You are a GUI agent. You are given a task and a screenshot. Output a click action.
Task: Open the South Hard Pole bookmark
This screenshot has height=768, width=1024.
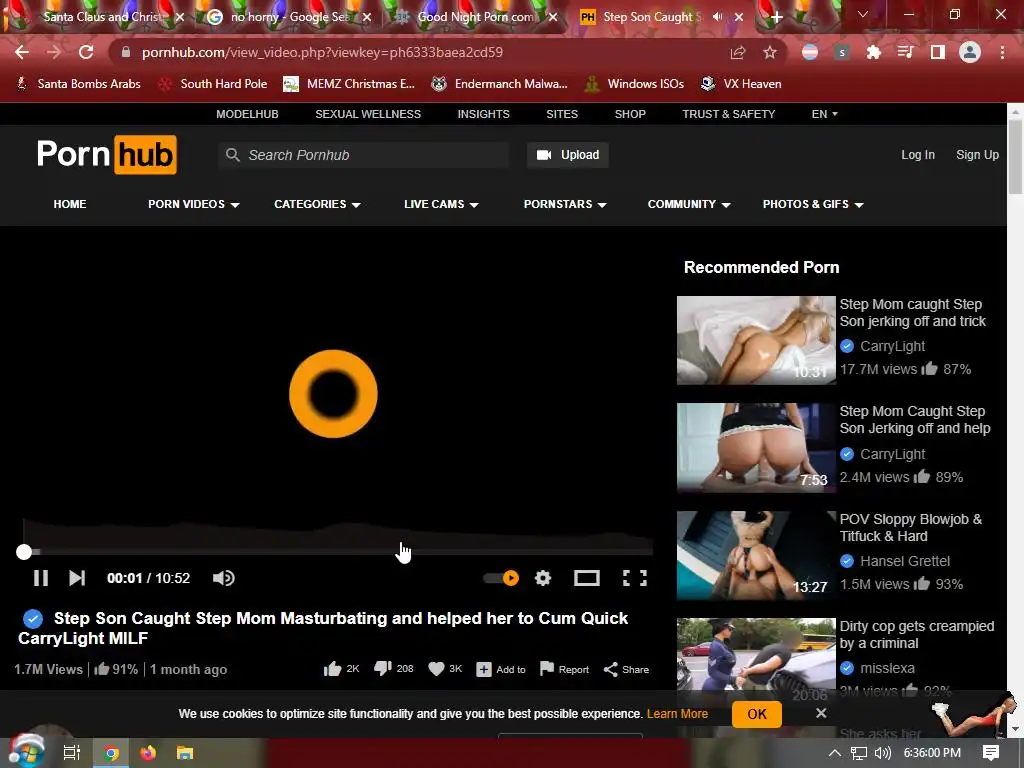coord(213,84)
